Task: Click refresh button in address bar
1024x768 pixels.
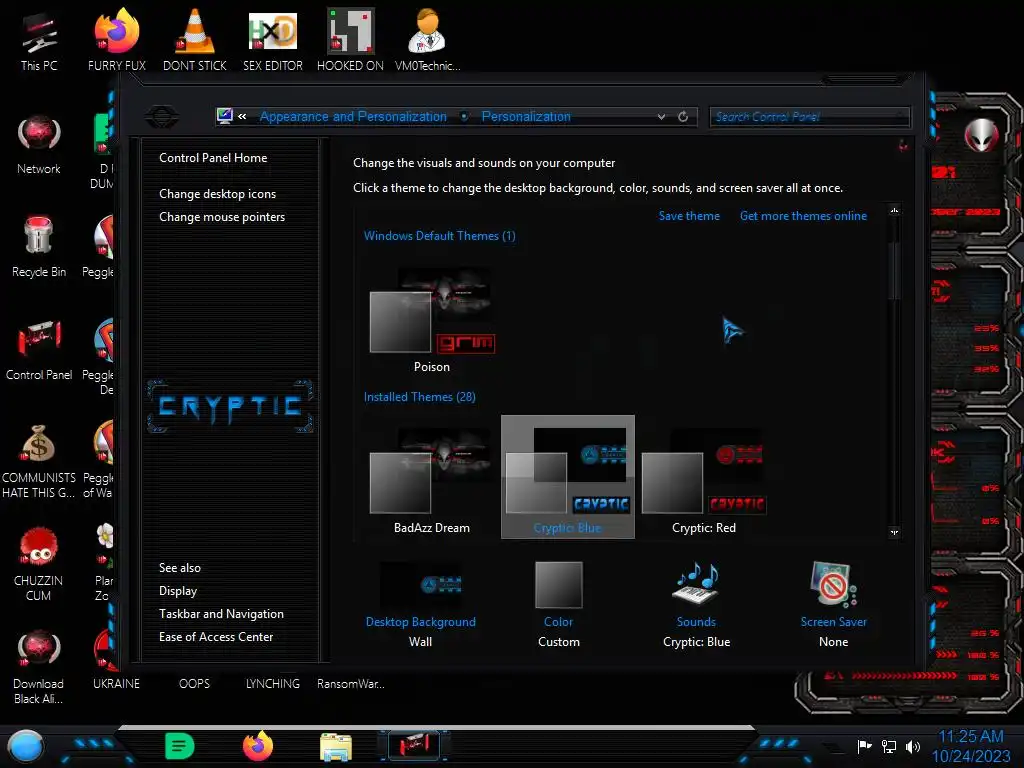Action: click(683, 116)
